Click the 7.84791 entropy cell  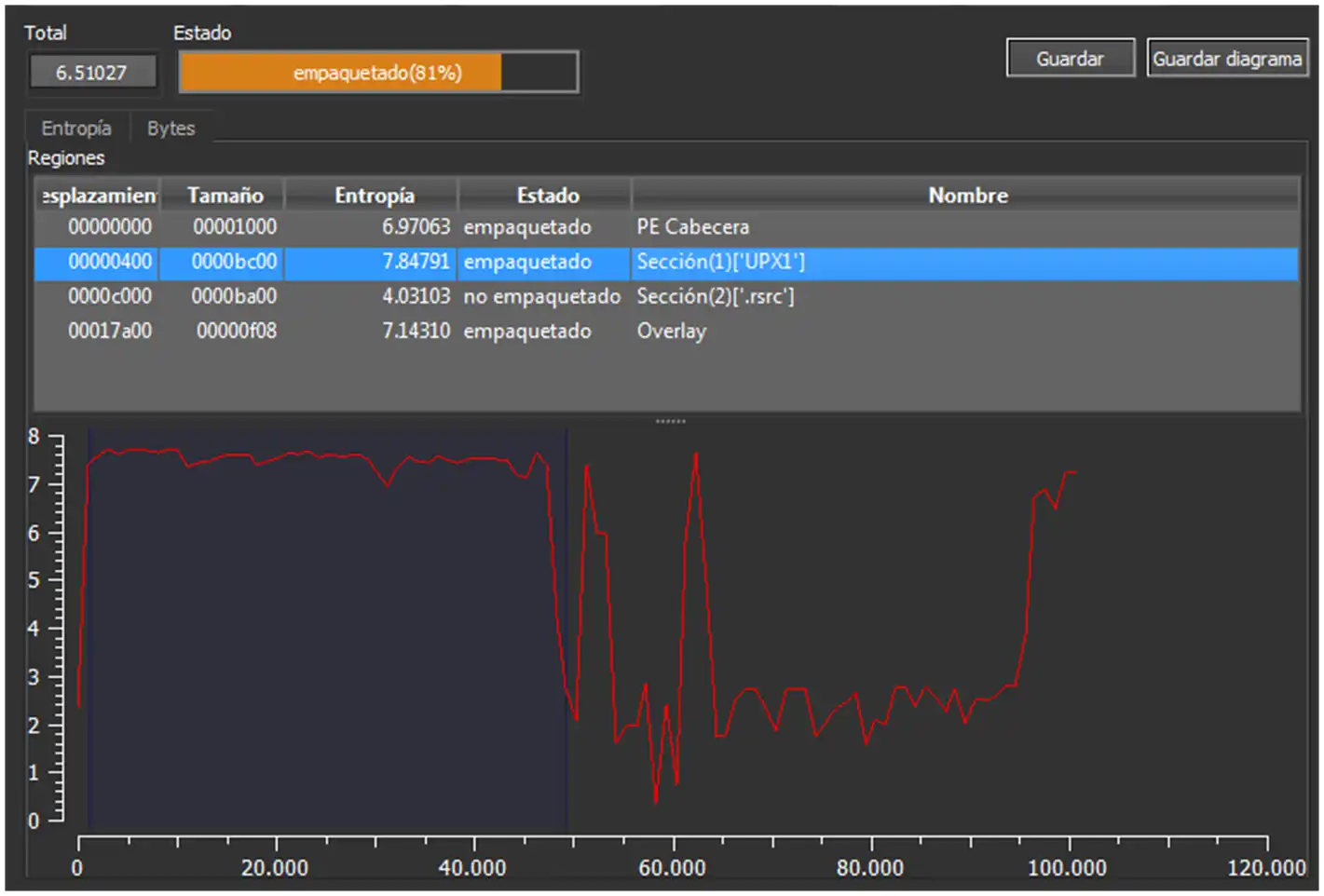tap(416, 262)
